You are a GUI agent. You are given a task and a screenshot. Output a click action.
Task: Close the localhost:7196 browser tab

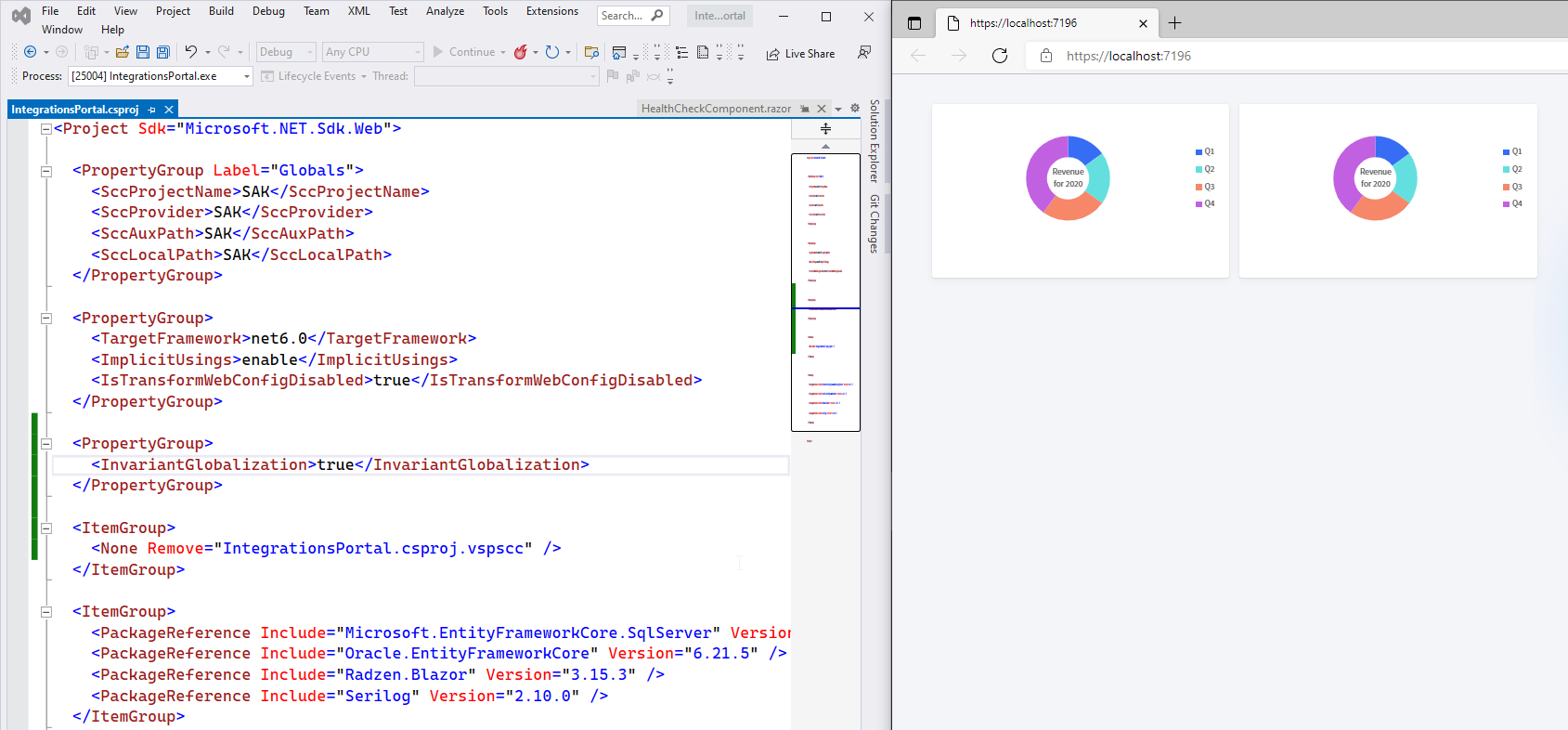click(x=1143, y=23)
